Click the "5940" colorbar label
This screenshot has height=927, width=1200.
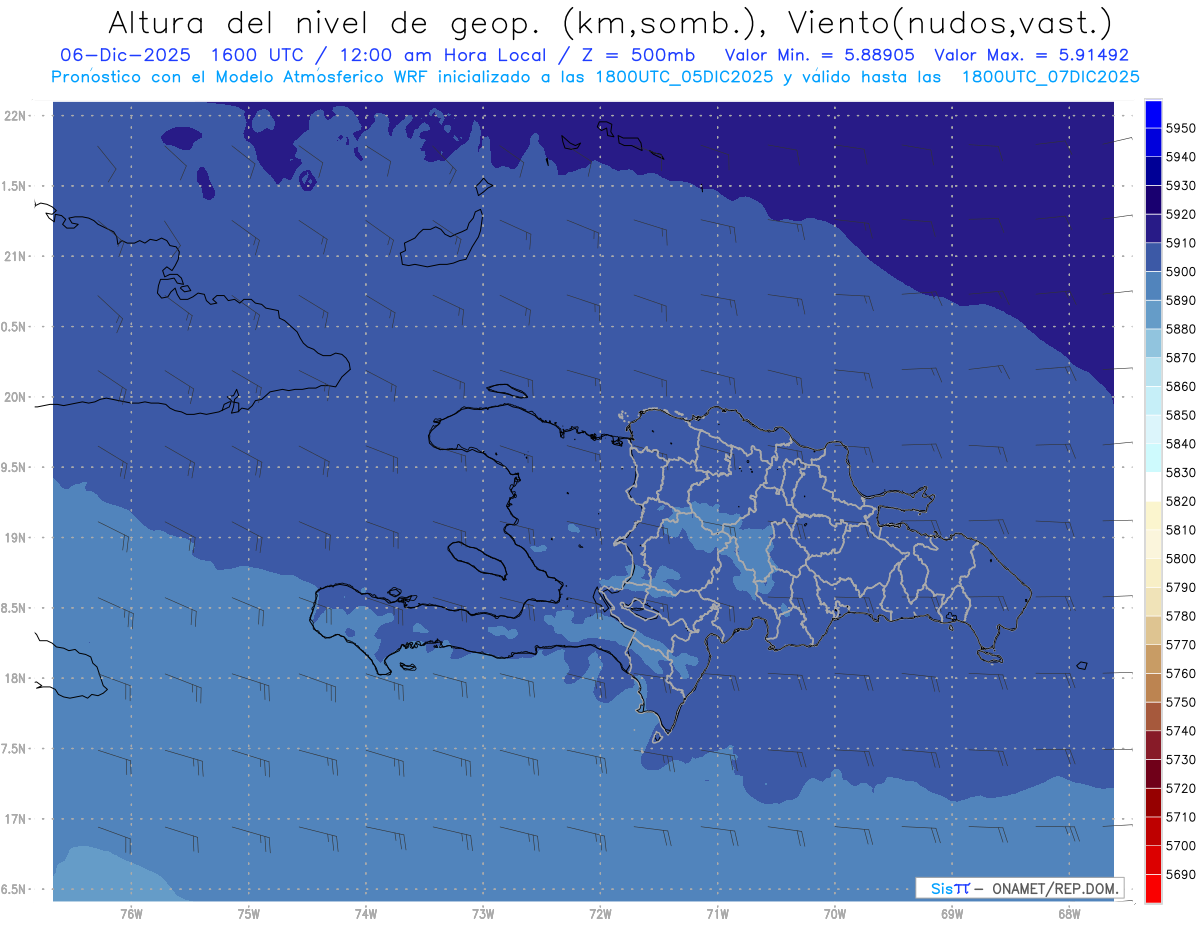tap(1180, 157)
